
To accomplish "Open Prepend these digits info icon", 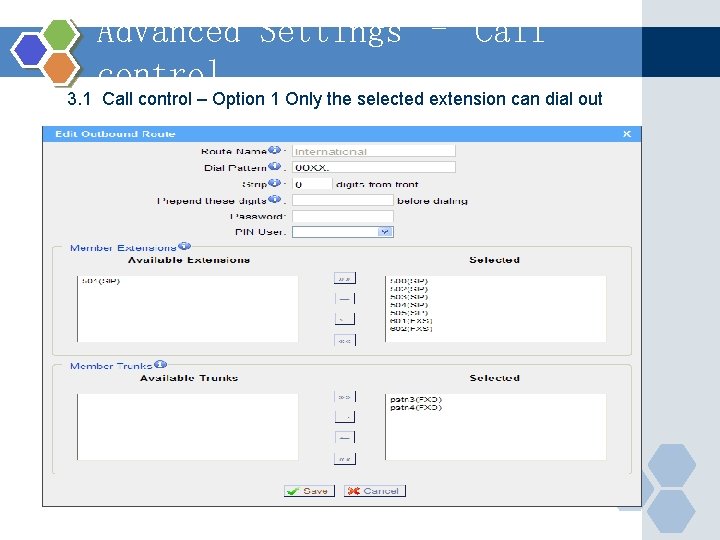I will 274,199.
